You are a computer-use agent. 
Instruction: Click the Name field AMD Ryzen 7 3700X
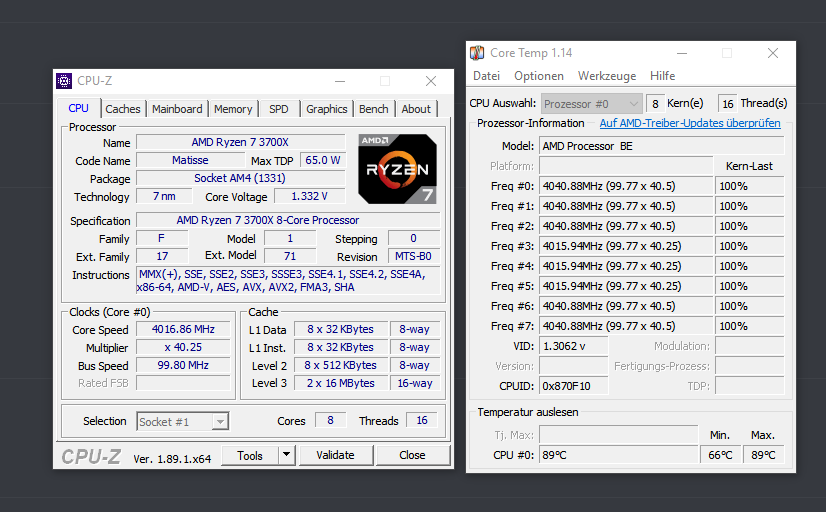coord(240,142)
